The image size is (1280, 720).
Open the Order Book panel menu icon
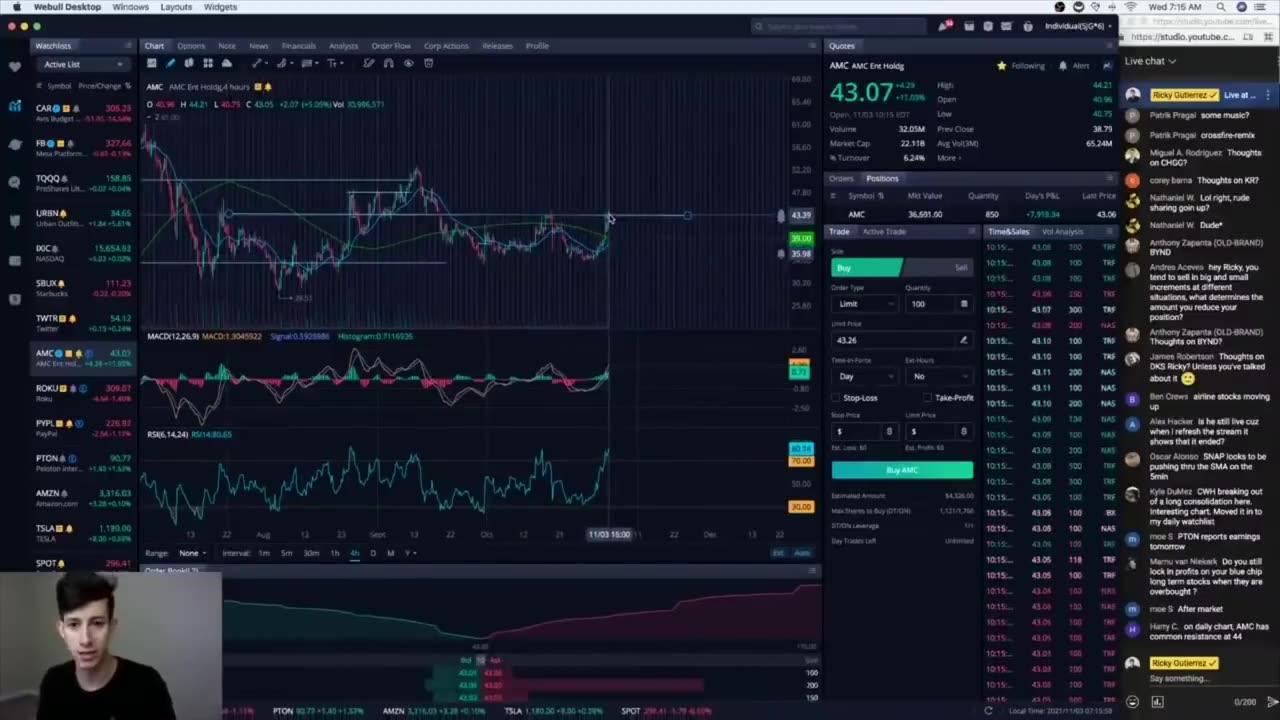pyautogui.click(x=811, y=570)
